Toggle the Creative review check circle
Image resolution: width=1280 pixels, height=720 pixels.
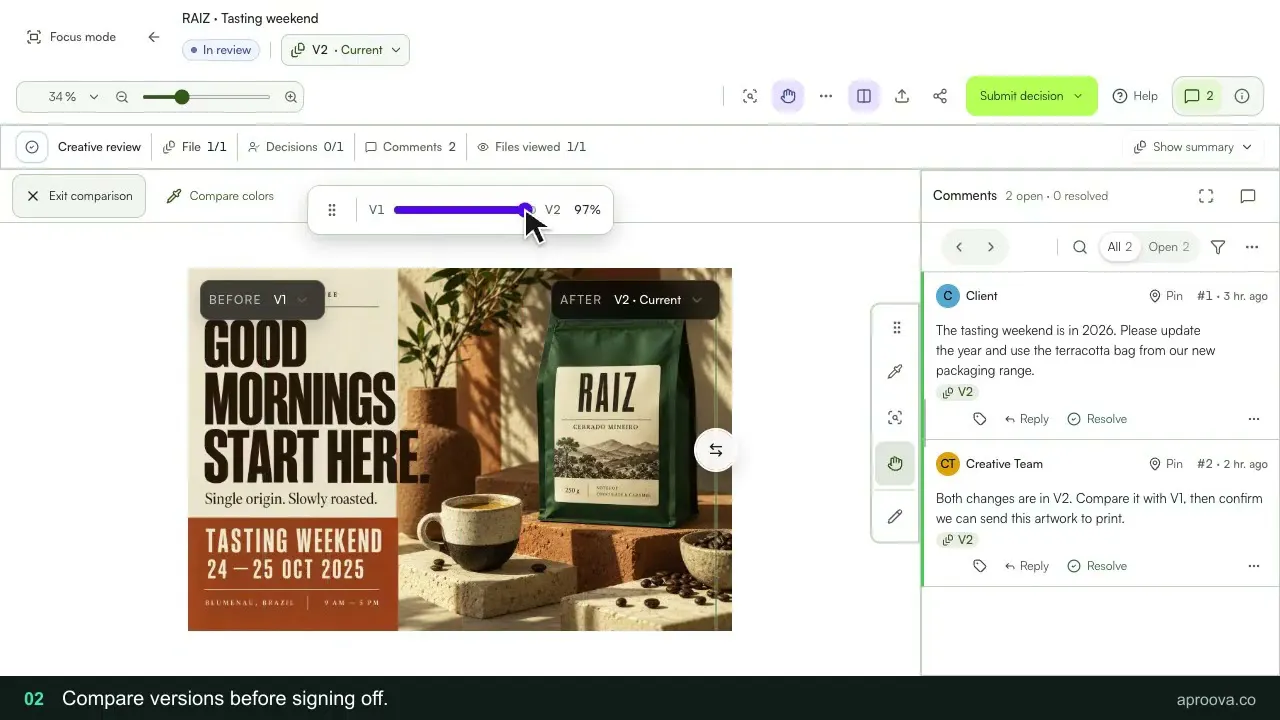tap(32, 147)
